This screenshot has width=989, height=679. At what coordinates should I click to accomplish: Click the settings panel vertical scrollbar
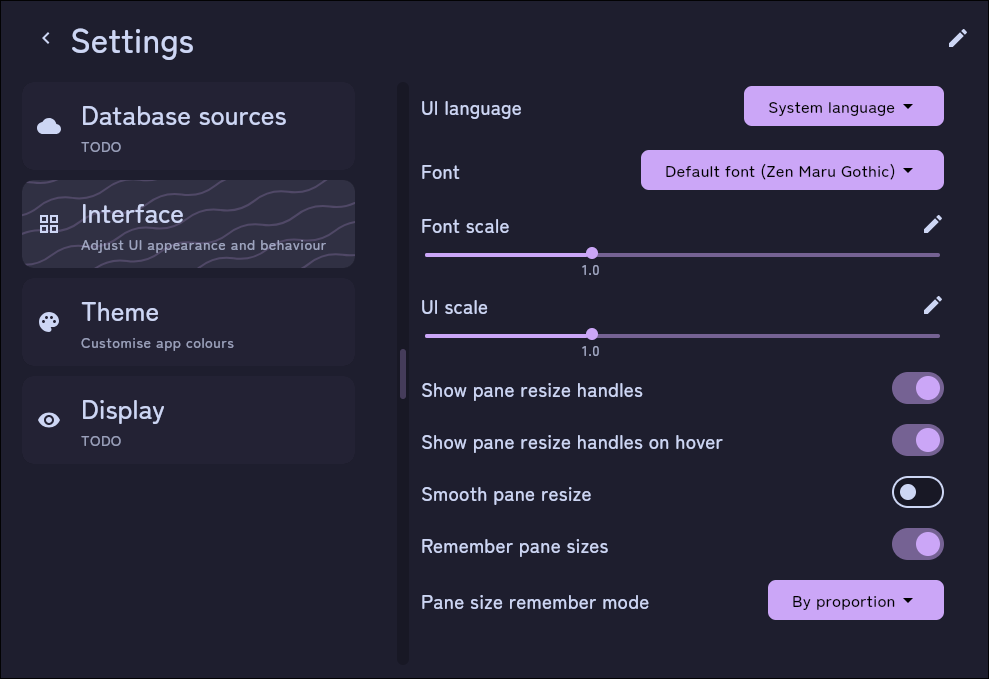click(403, 374)
